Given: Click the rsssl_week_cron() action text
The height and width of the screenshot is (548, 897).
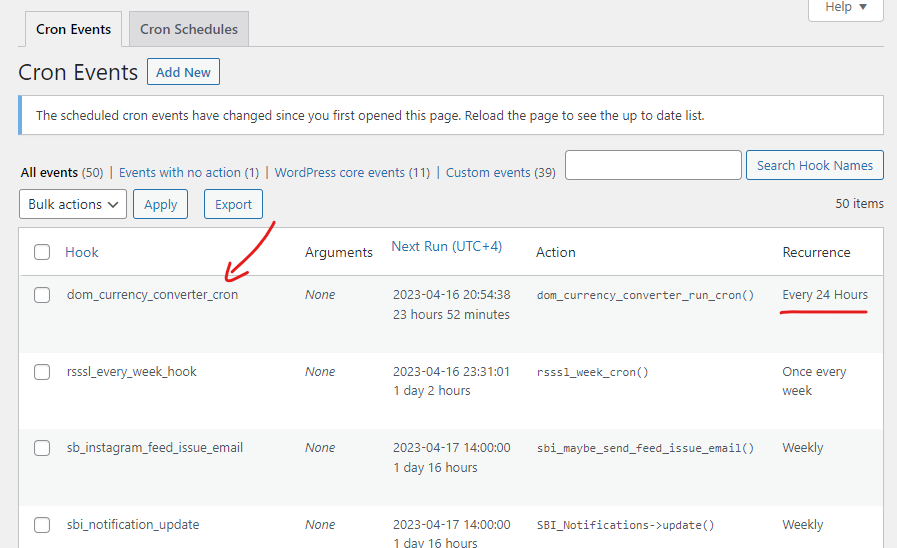Looking at the screenshot, I should click(x=593, y=372).
